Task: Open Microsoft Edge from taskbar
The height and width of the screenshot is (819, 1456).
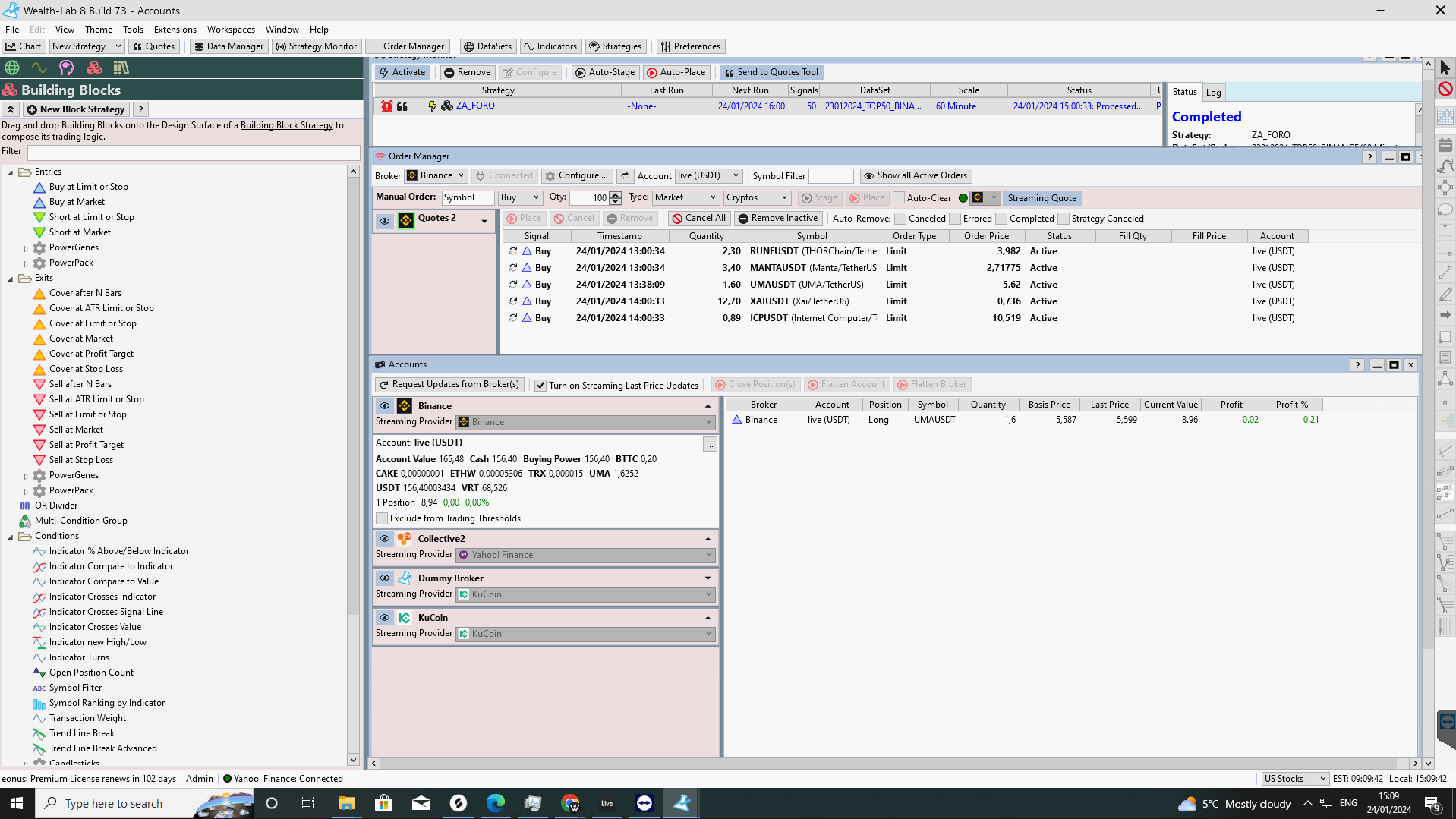Action: [x=495, y=803]
